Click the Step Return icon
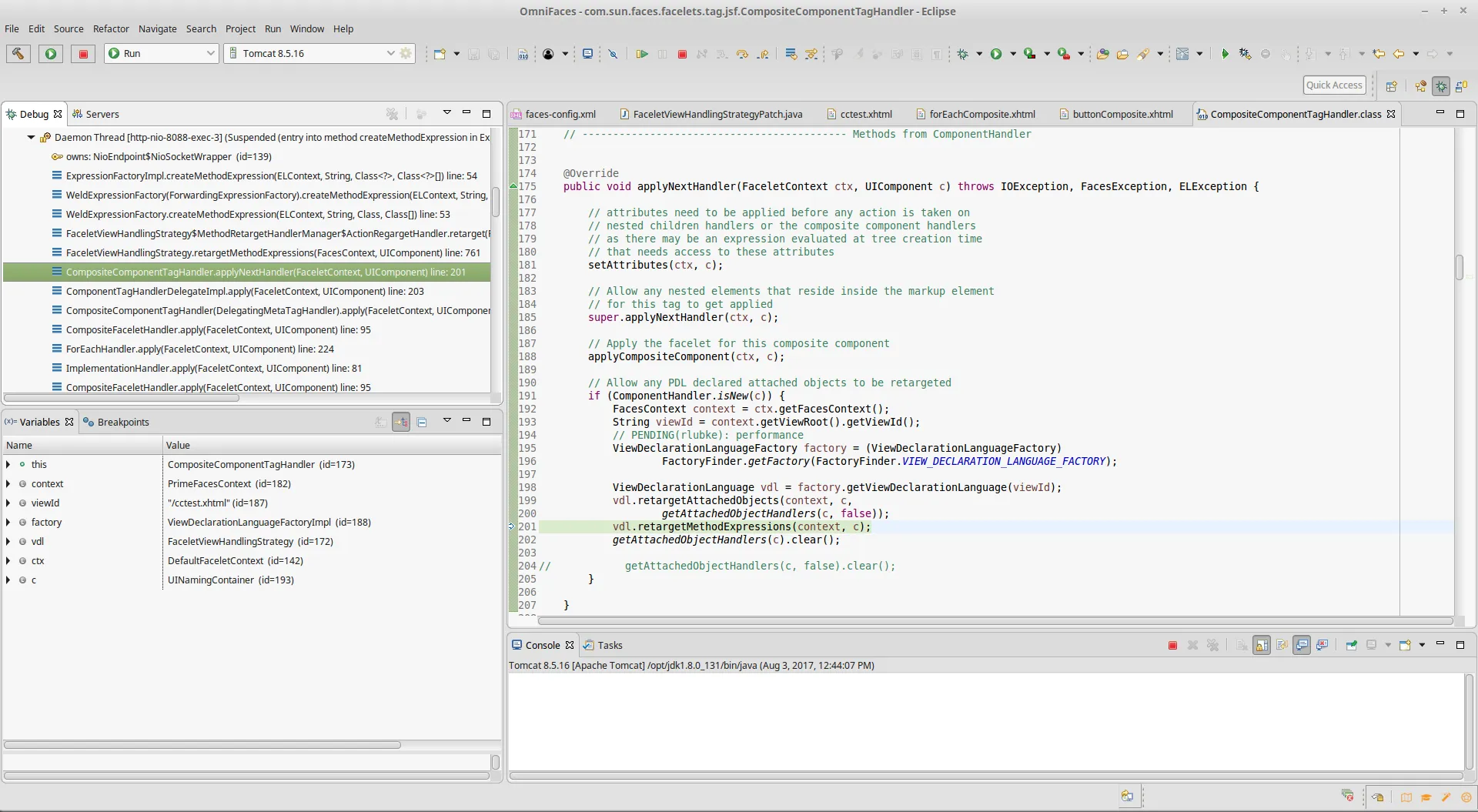The height and width of the screenshot is (812, 1478). (x=762, y=54)
